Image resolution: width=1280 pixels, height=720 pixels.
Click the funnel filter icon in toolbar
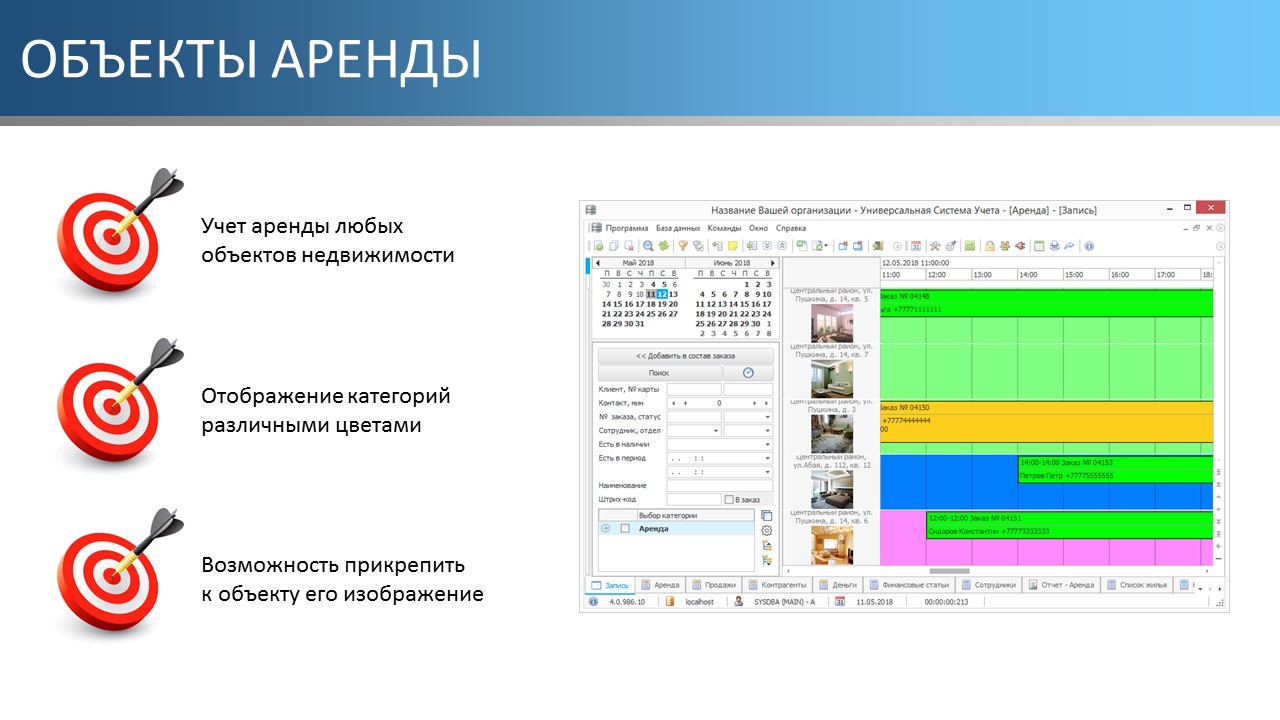pos(683,245)
